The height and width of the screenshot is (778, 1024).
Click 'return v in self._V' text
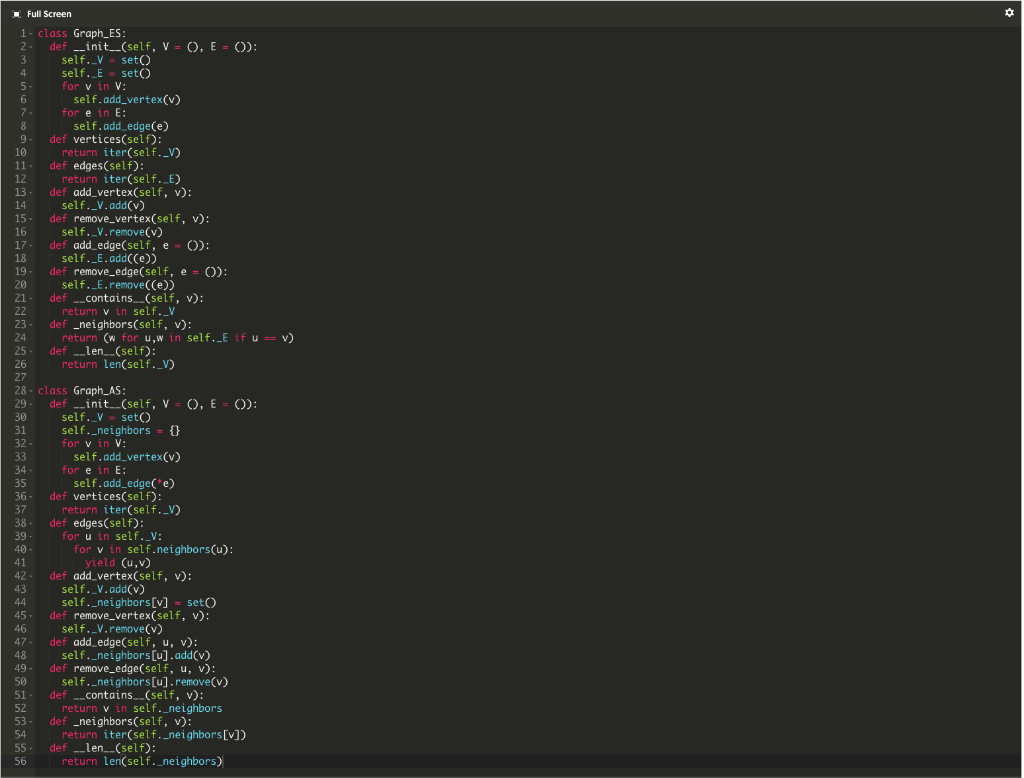pos(118,312)
